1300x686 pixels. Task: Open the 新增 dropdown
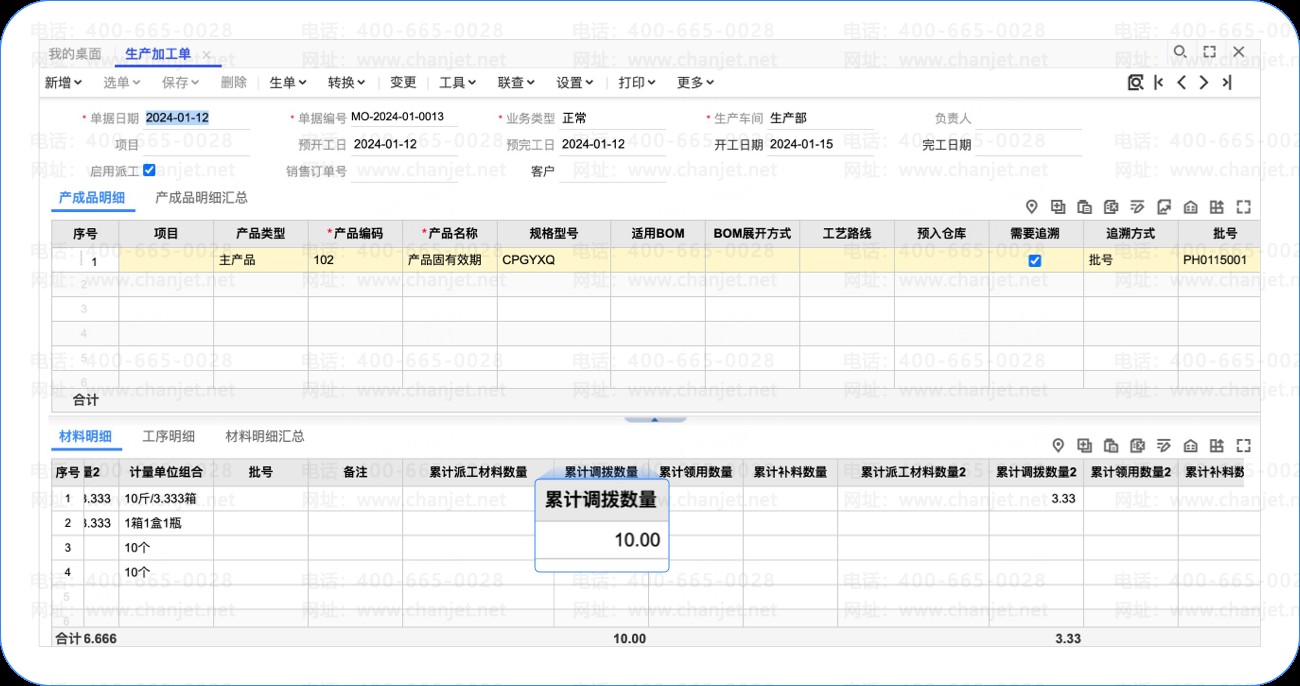tap(63, 83)
